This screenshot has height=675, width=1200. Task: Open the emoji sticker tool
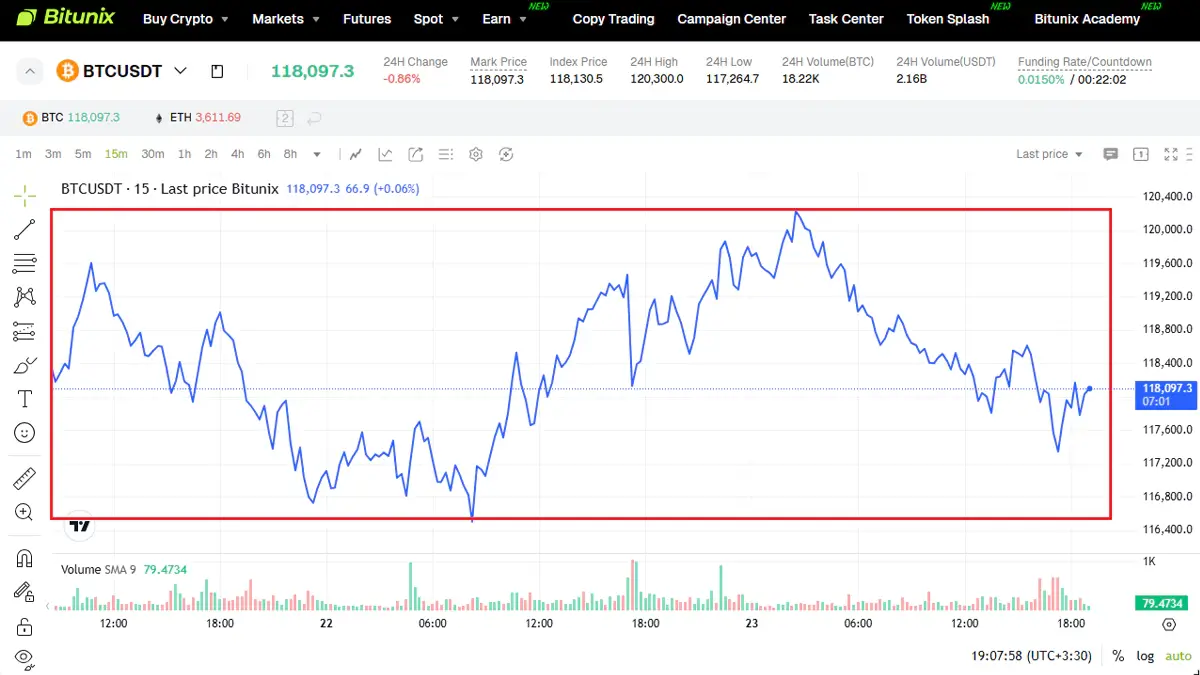[x=24, y=433]
